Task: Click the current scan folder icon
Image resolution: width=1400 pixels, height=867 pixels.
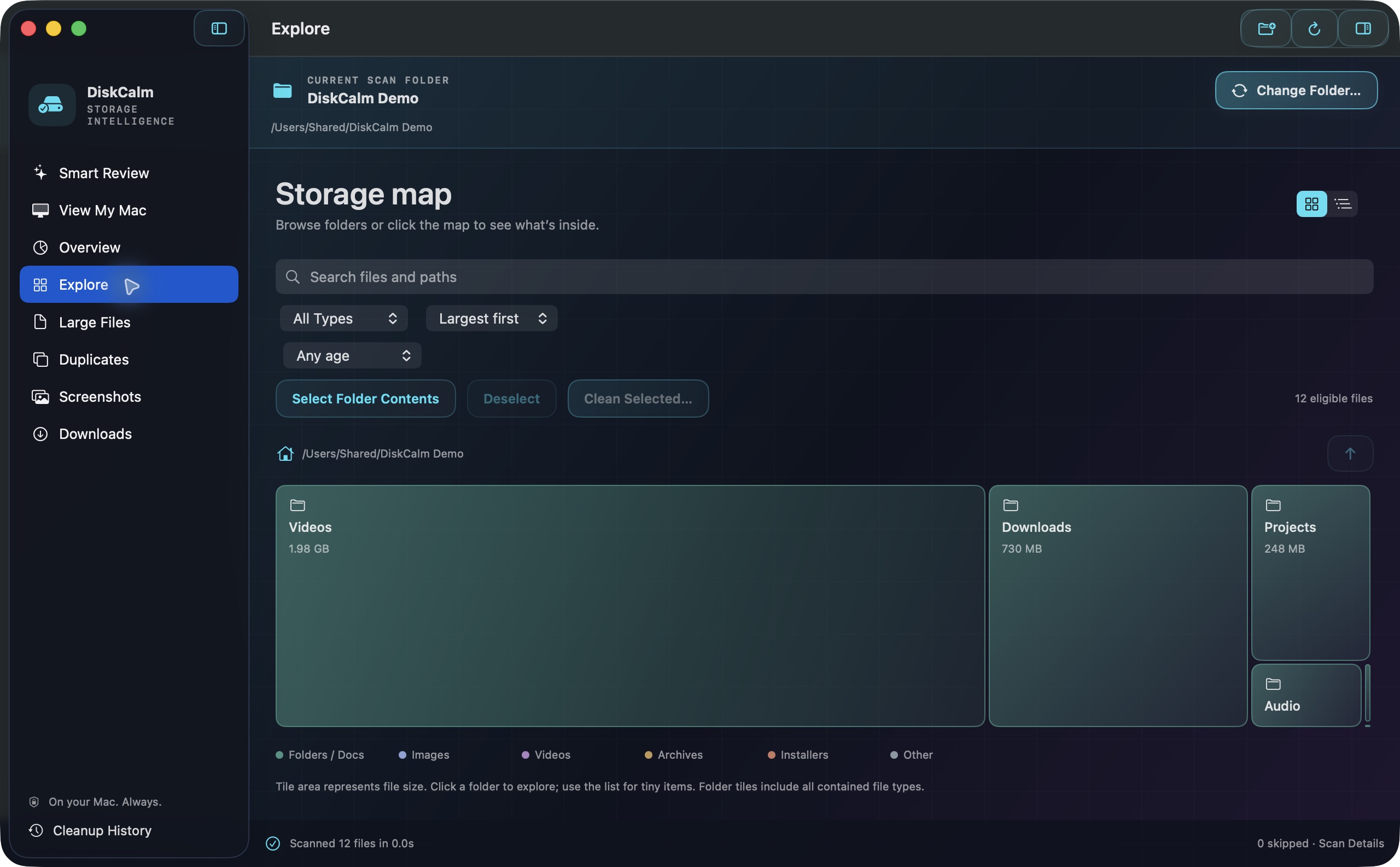Action: (282, 90)
